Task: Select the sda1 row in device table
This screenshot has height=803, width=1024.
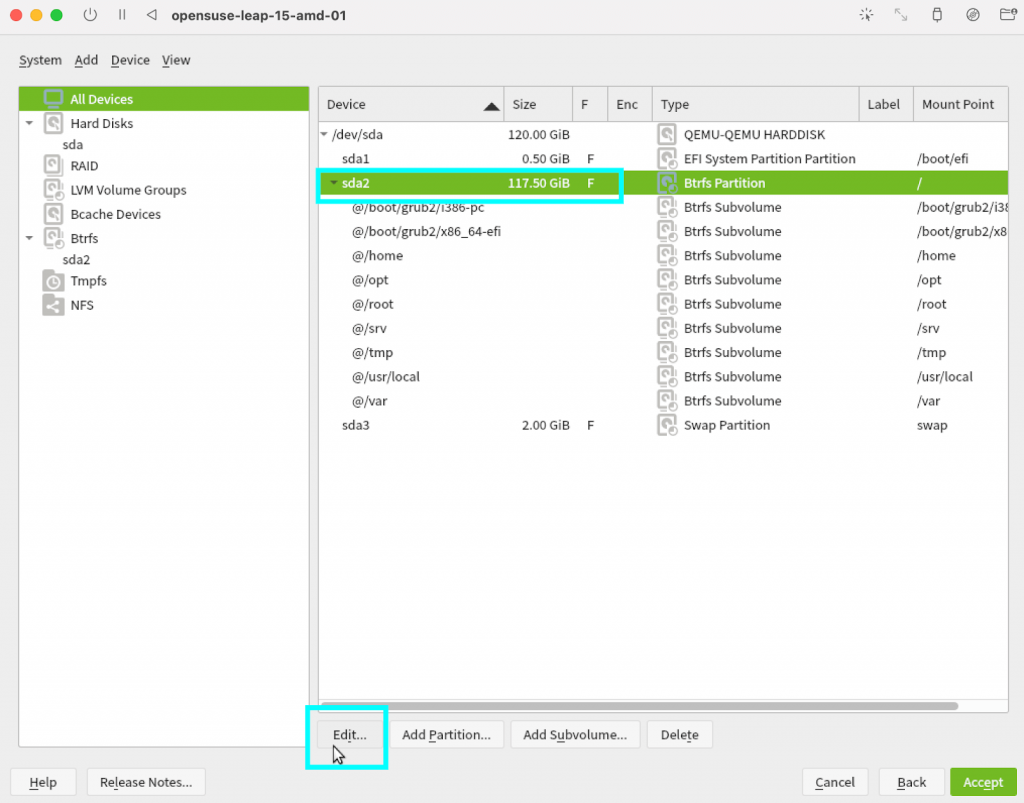Action: click(664, 159)
